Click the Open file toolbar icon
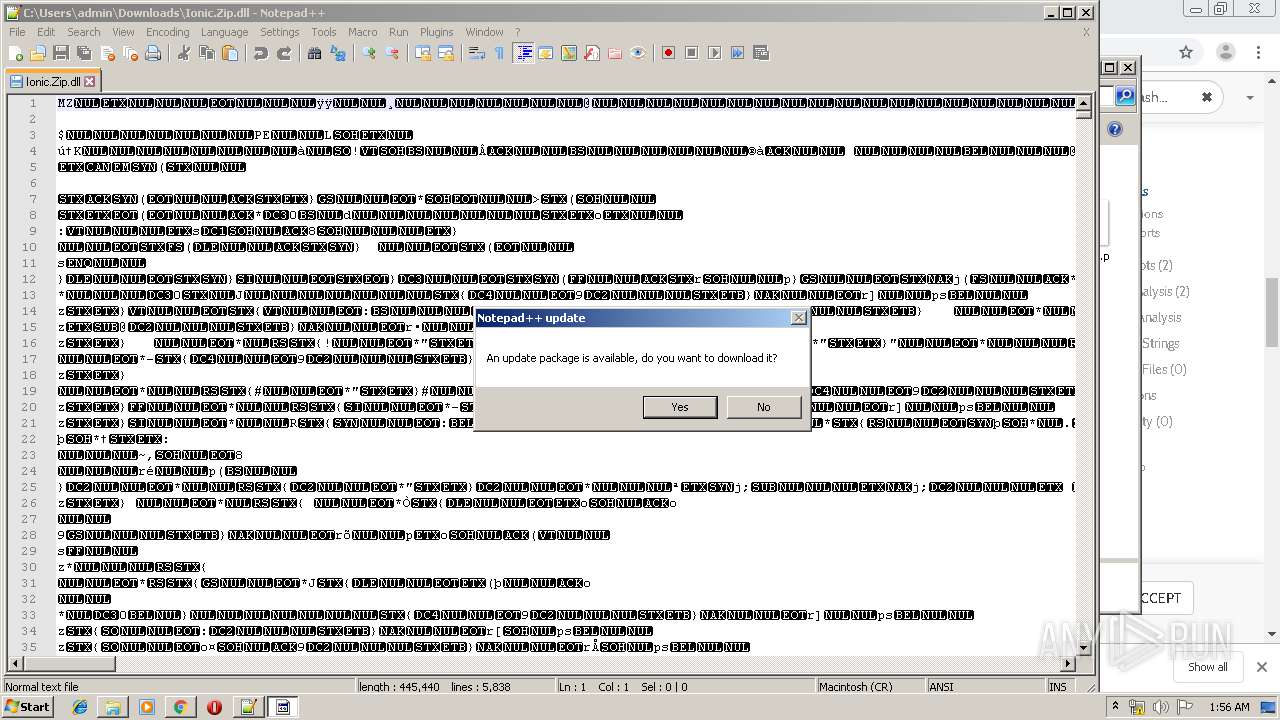The image size is (1280, 720). click(38, 53)
